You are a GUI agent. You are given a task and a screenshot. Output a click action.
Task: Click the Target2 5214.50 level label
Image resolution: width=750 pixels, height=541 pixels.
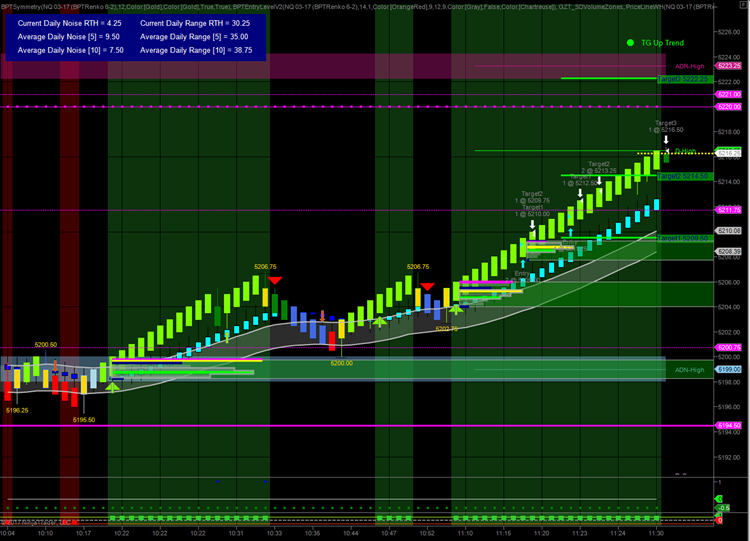point(683,177)
